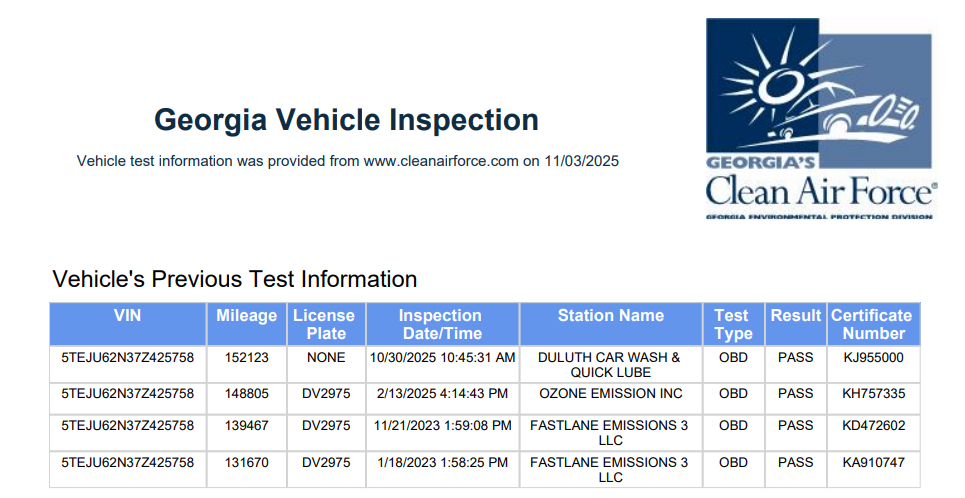
Task: Click certificate number KJ955000
Action: pos(873,357)
